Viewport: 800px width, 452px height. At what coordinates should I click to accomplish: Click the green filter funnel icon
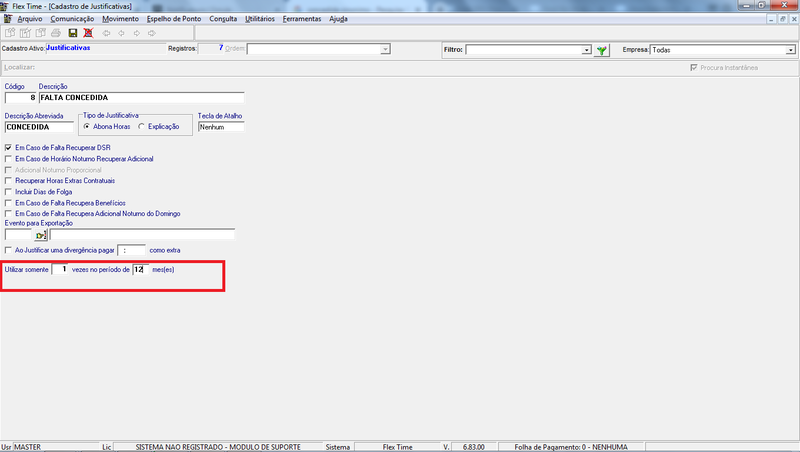coord(602,50)
